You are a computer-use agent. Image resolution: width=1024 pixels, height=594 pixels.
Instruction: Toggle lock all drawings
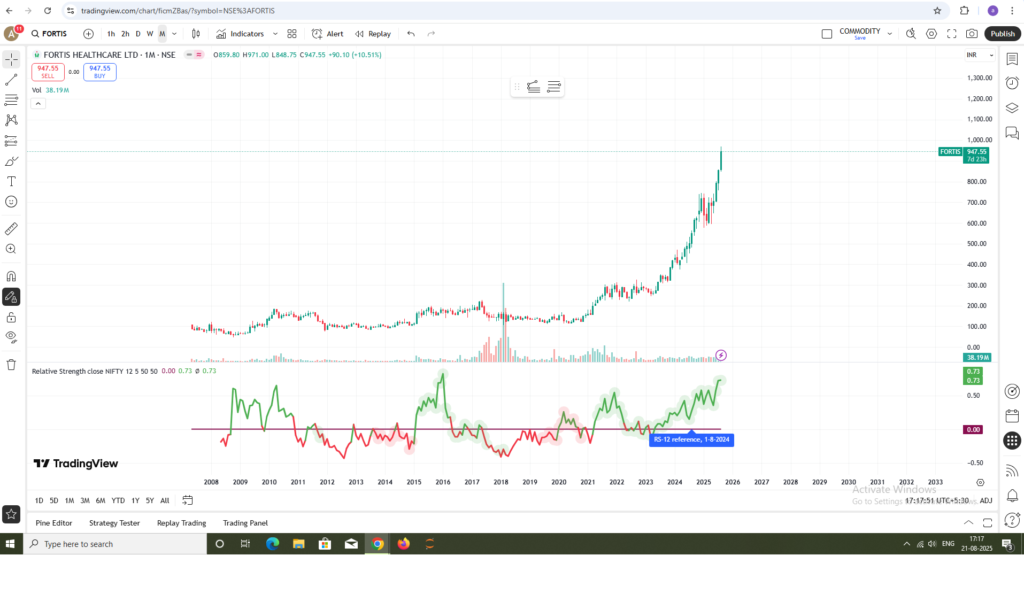tap(11, 317)
